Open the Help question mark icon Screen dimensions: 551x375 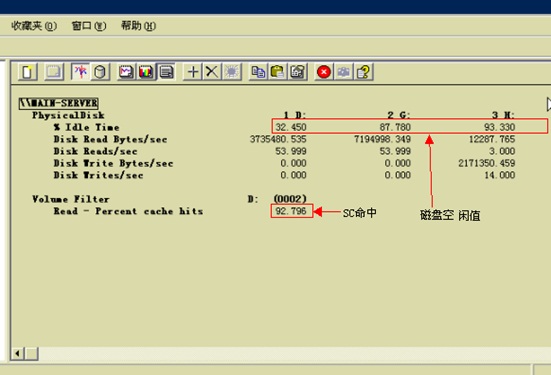[363, 72]
